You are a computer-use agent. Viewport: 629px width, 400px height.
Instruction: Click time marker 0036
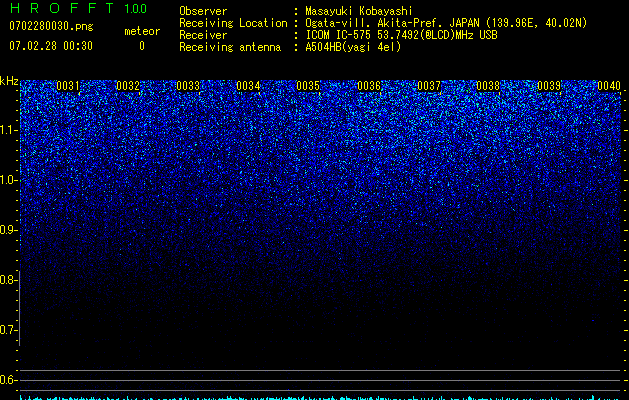tap(369, 86)
